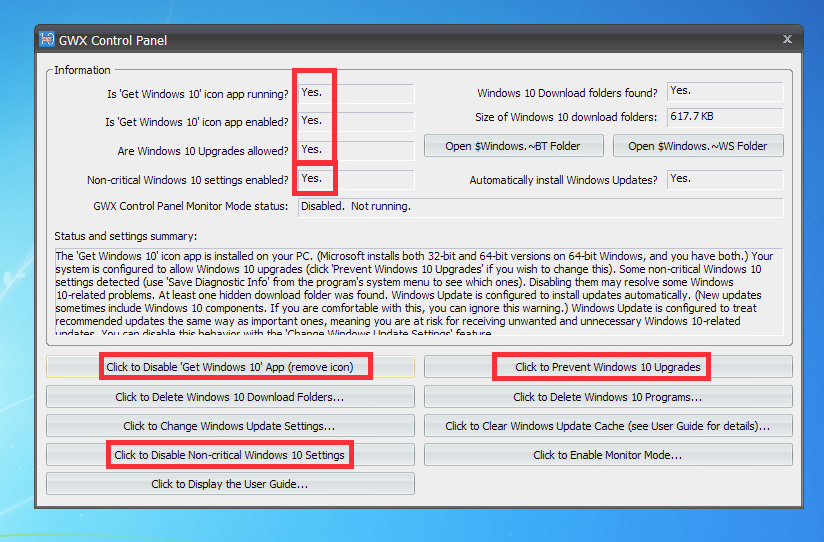This screenshot has width=824, height=542.
Task: Click the 'Non-critical settings enabled?' Yes field
Action: [x=356, y=179]
